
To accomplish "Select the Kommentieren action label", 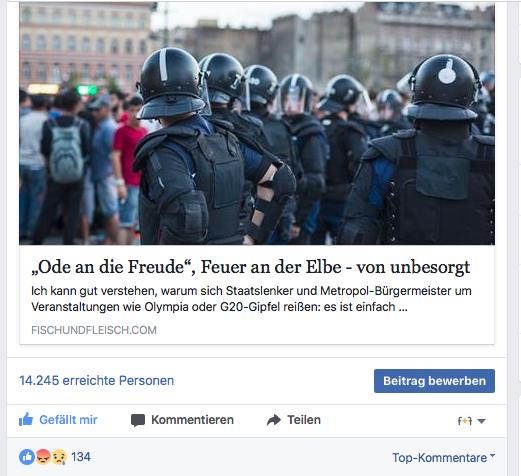I will pyautogui.click(x=192, y=420).
